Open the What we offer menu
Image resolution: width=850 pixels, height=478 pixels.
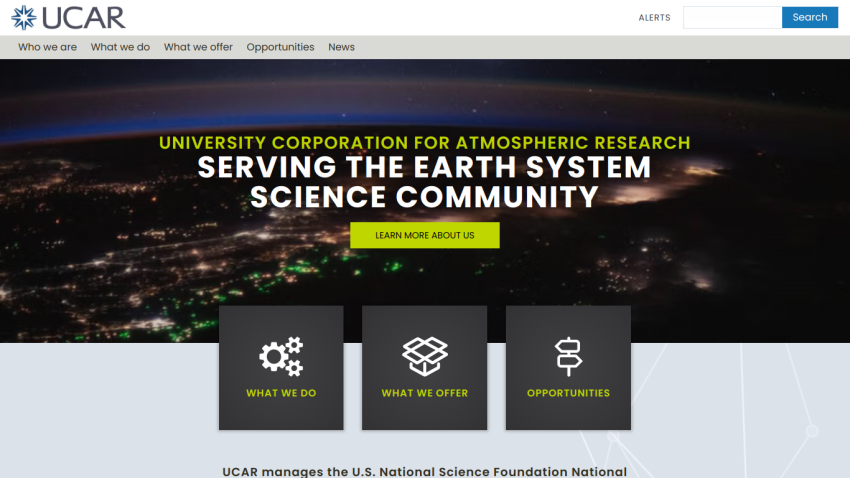point(198,47)
